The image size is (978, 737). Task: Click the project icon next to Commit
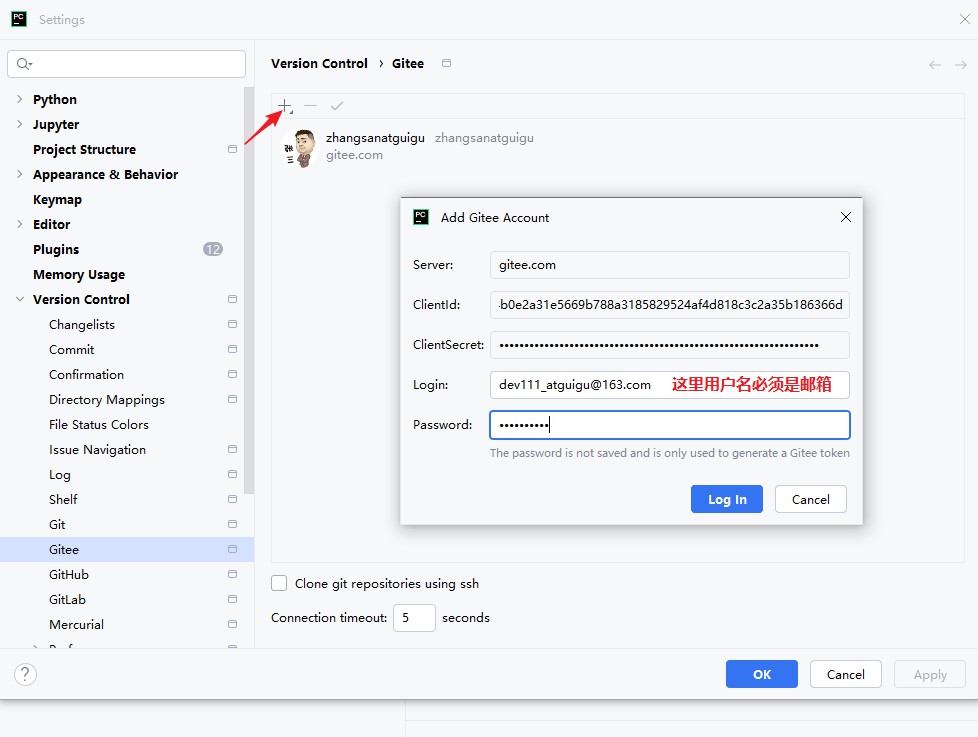click(x=233, y=349)
